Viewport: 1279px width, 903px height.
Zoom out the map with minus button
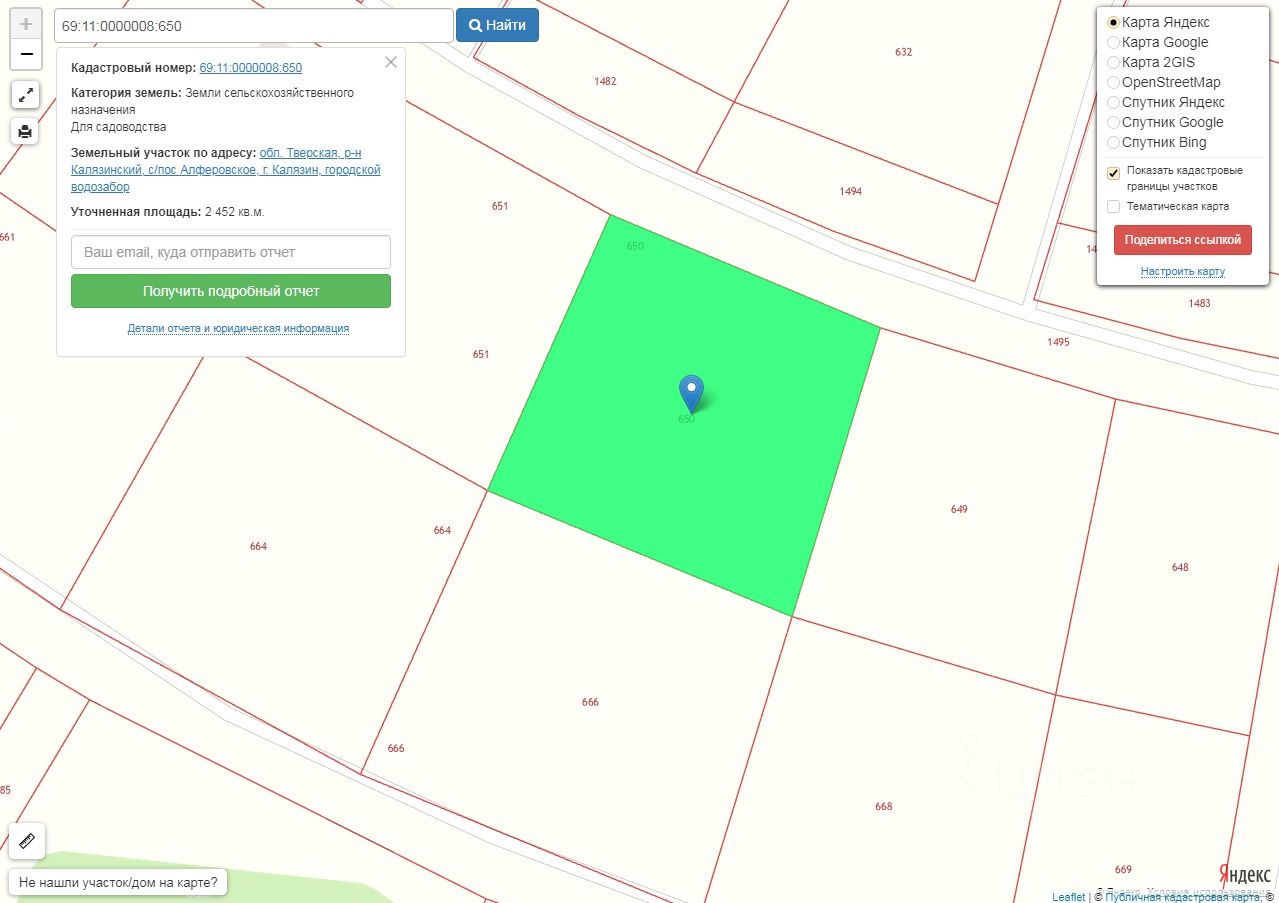[x=26, y=54]
